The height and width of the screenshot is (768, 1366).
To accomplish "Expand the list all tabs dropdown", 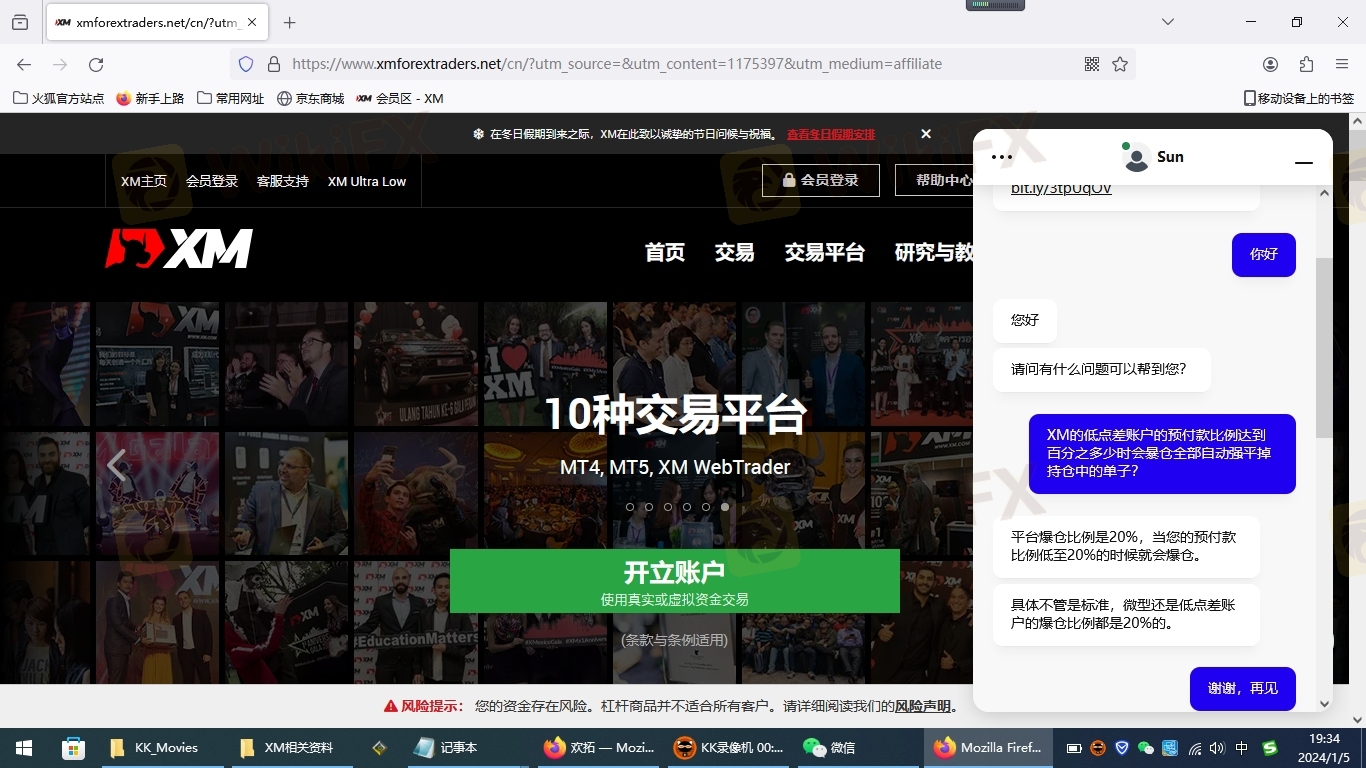I will [1168, 22].
